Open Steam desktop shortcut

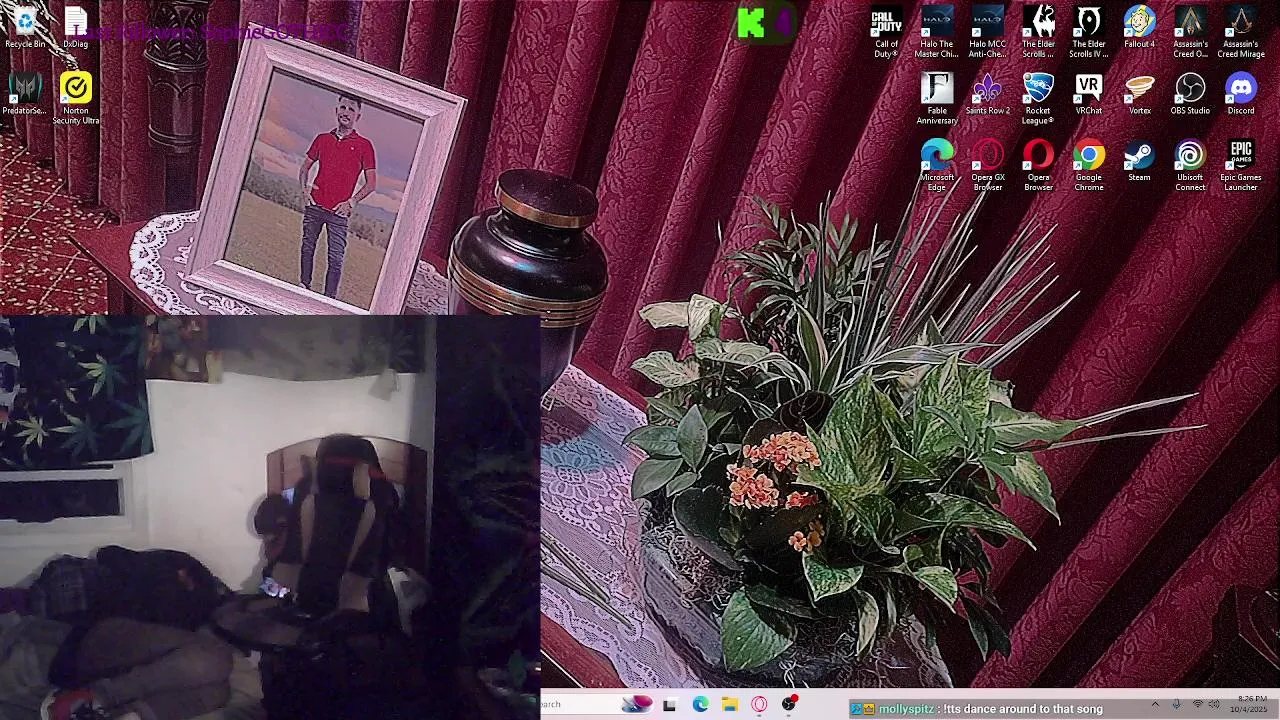coord(1139,161)
